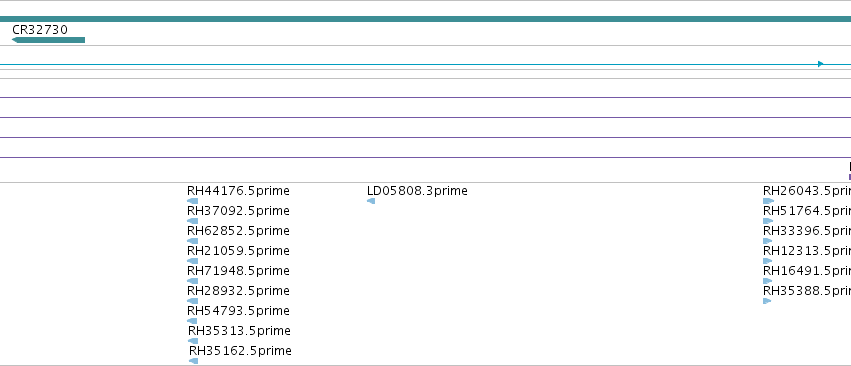Click the RH33396.5prime label

[x=807, y=231]
